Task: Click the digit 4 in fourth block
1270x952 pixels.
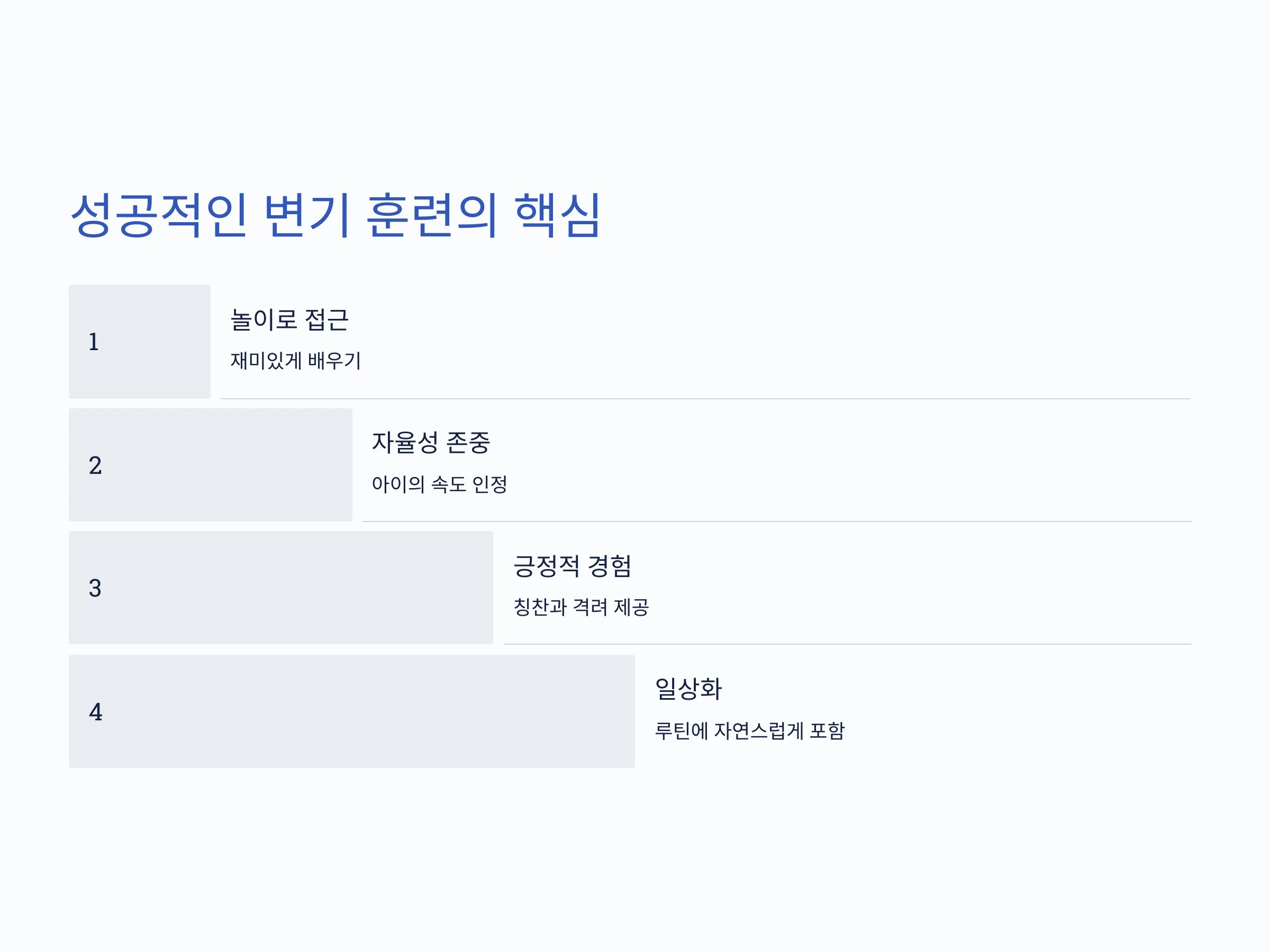Action: pos(95,712)
